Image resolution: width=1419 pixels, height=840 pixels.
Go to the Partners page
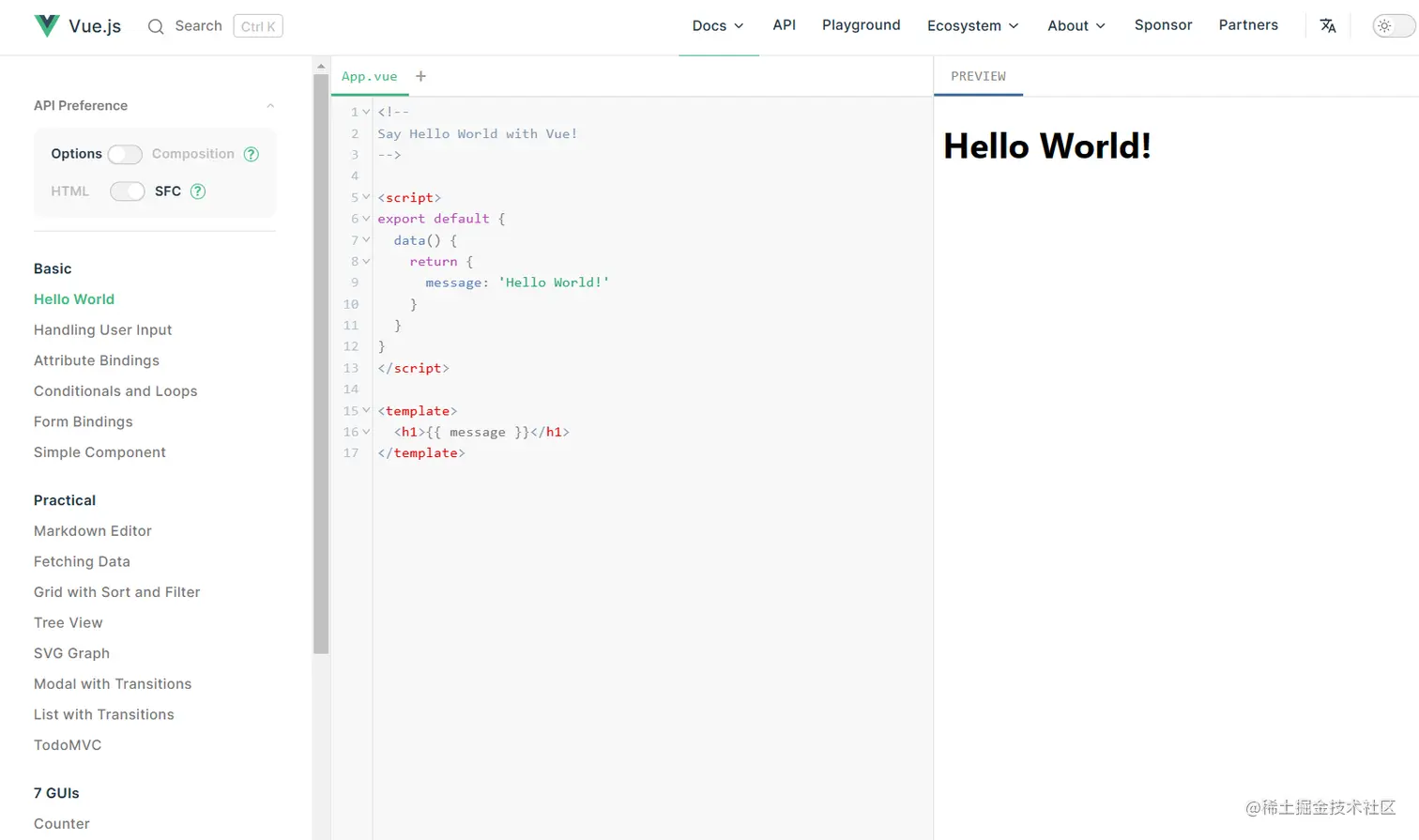click(x=1248, y=25)
